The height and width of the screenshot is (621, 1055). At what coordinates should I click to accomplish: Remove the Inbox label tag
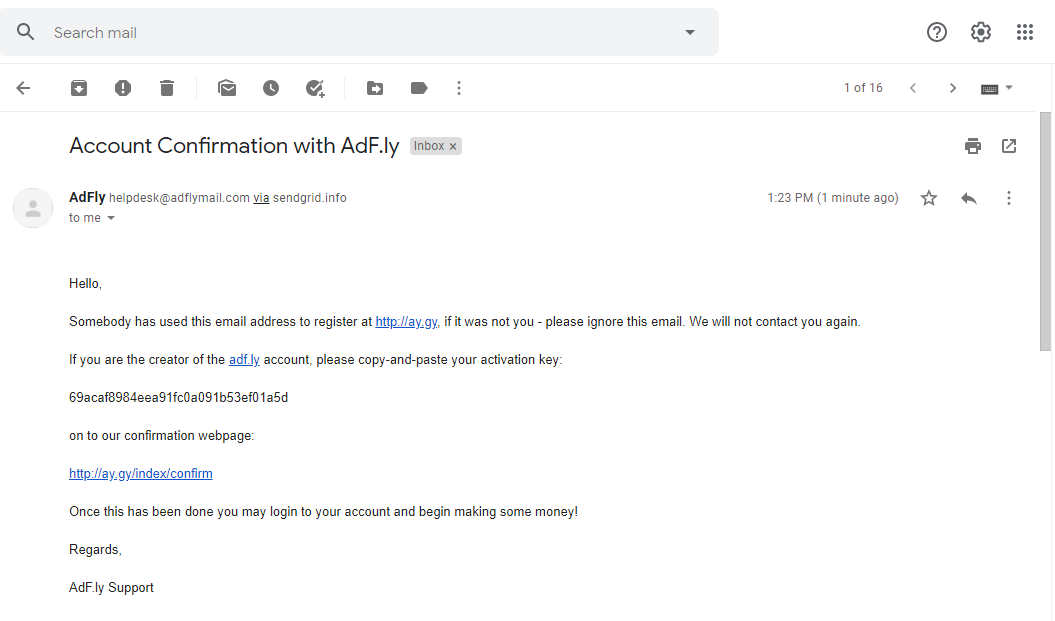point(453,147)
